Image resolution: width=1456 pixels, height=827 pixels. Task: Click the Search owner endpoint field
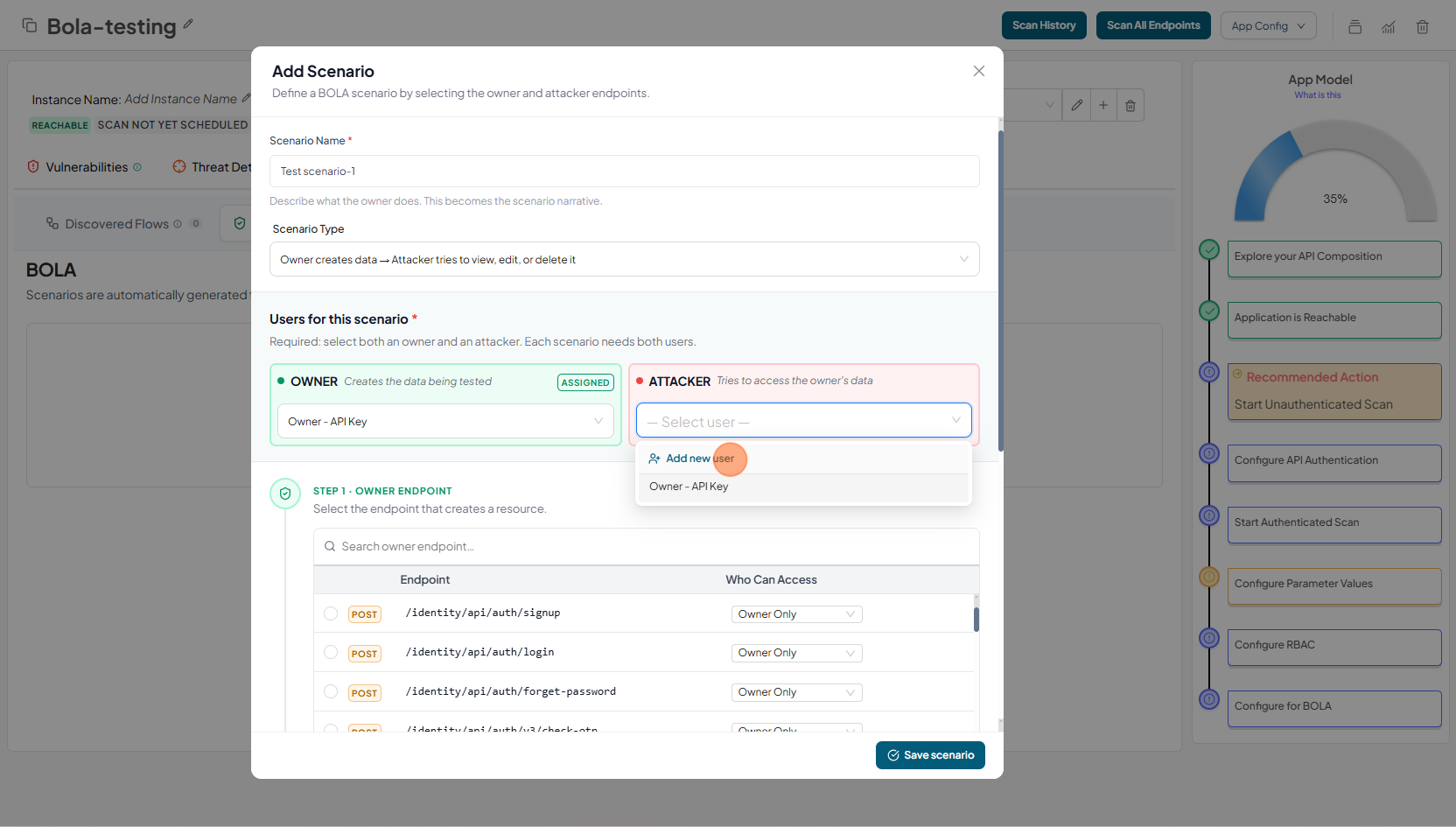(646, 546)
